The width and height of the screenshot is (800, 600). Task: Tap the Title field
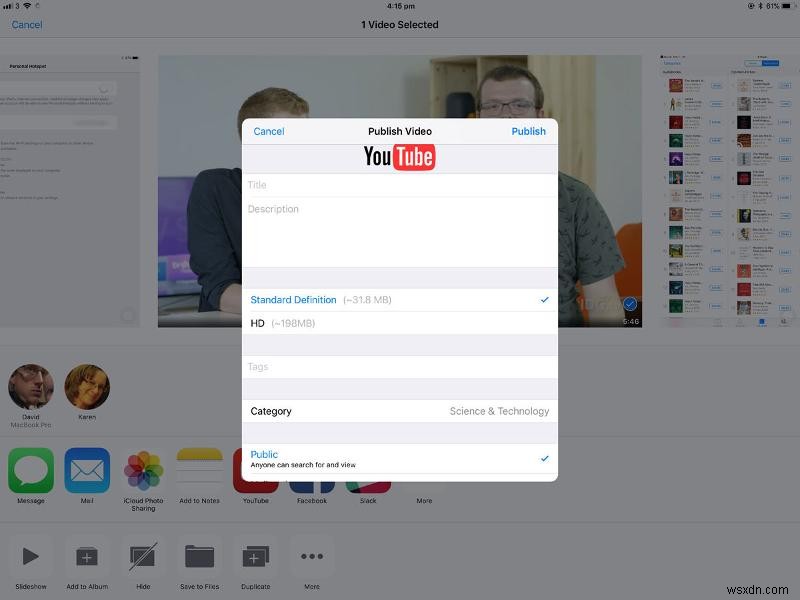400,184
